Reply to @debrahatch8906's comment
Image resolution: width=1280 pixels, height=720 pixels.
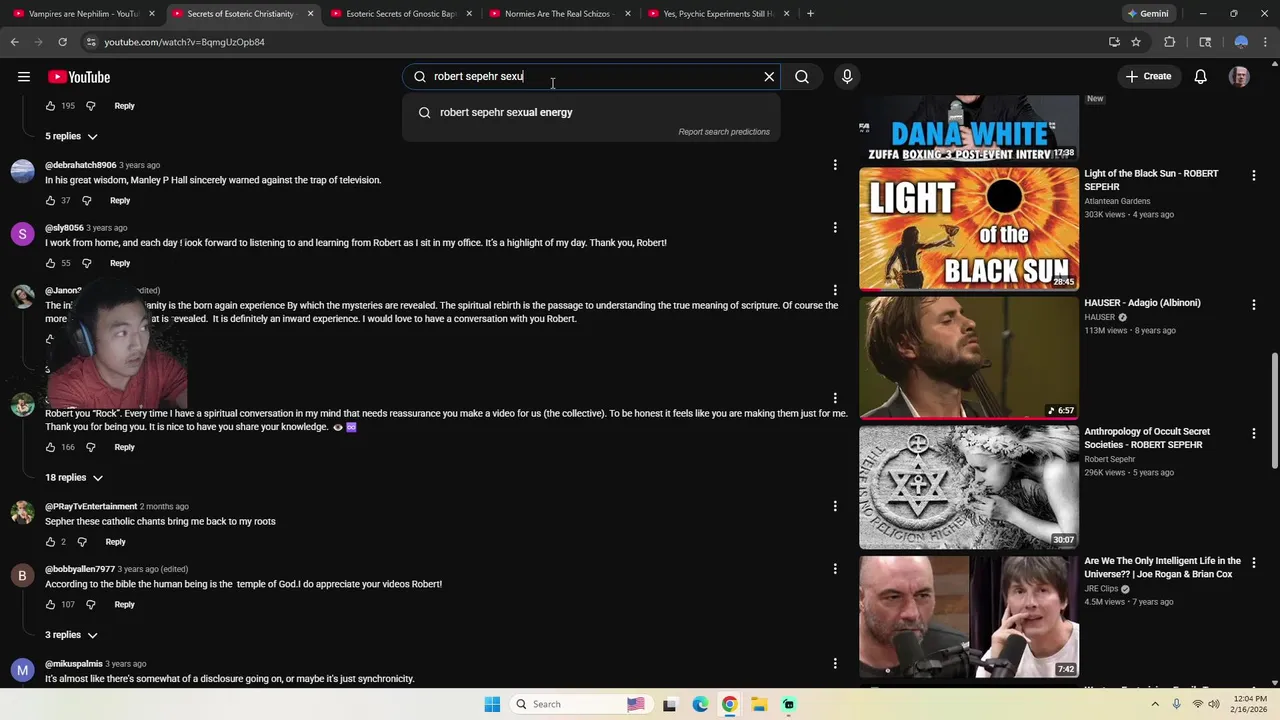[x=120, y=201]
